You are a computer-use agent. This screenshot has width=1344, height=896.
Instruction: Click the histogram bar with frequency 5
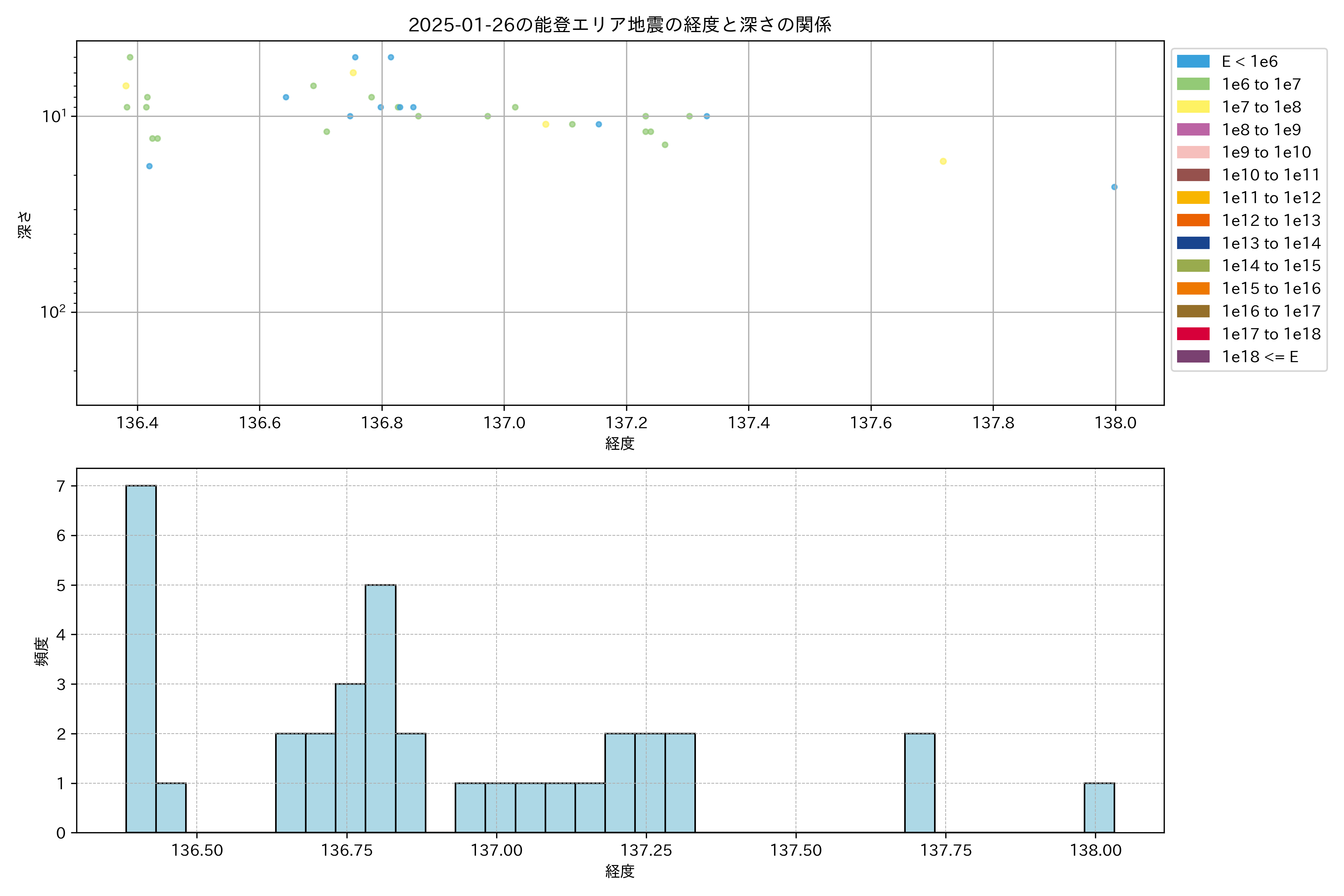coord(380,709)
